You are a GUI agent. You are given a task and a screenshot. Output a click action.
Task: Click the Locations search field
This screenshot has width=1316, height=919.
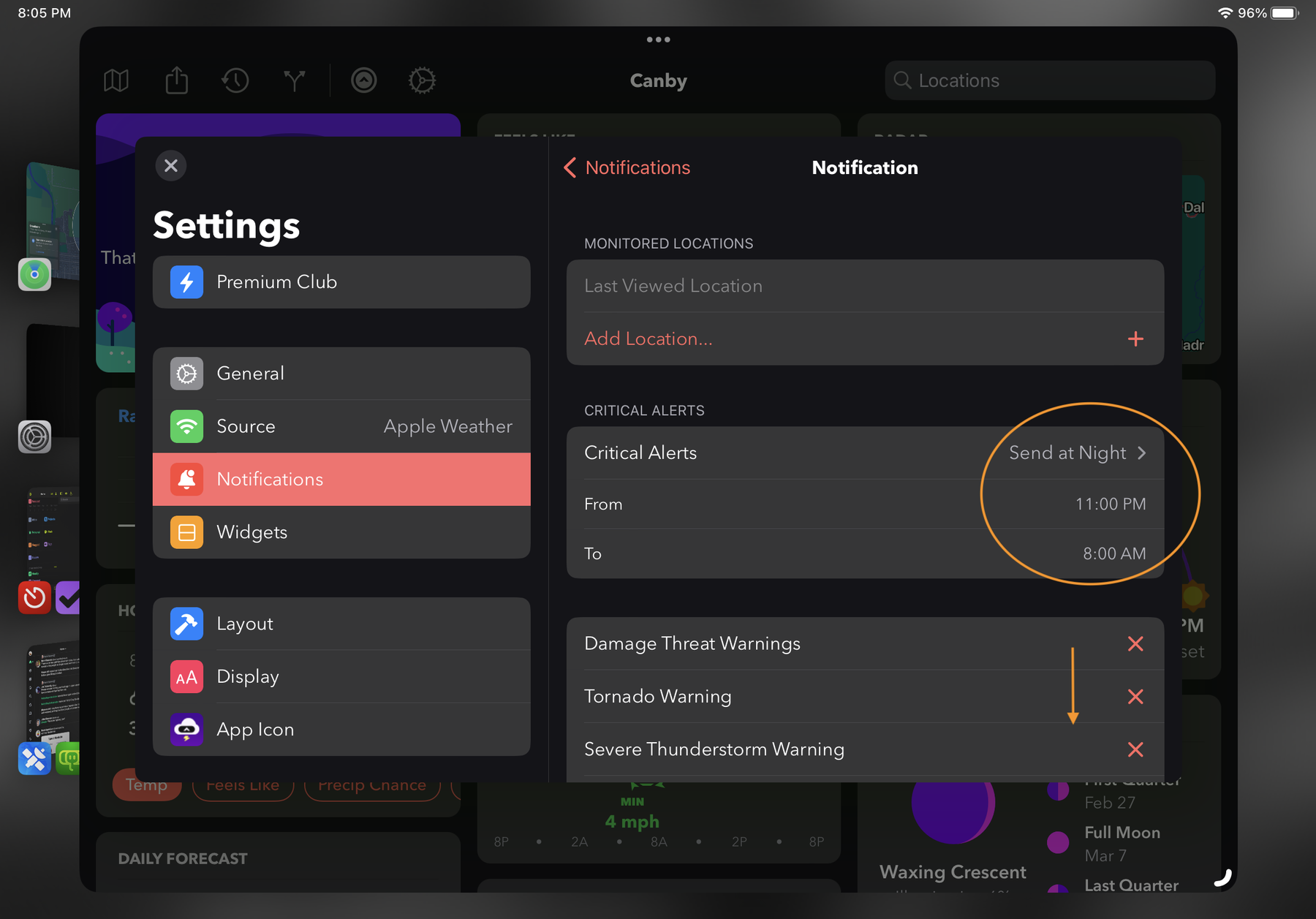coord(1049,80)
